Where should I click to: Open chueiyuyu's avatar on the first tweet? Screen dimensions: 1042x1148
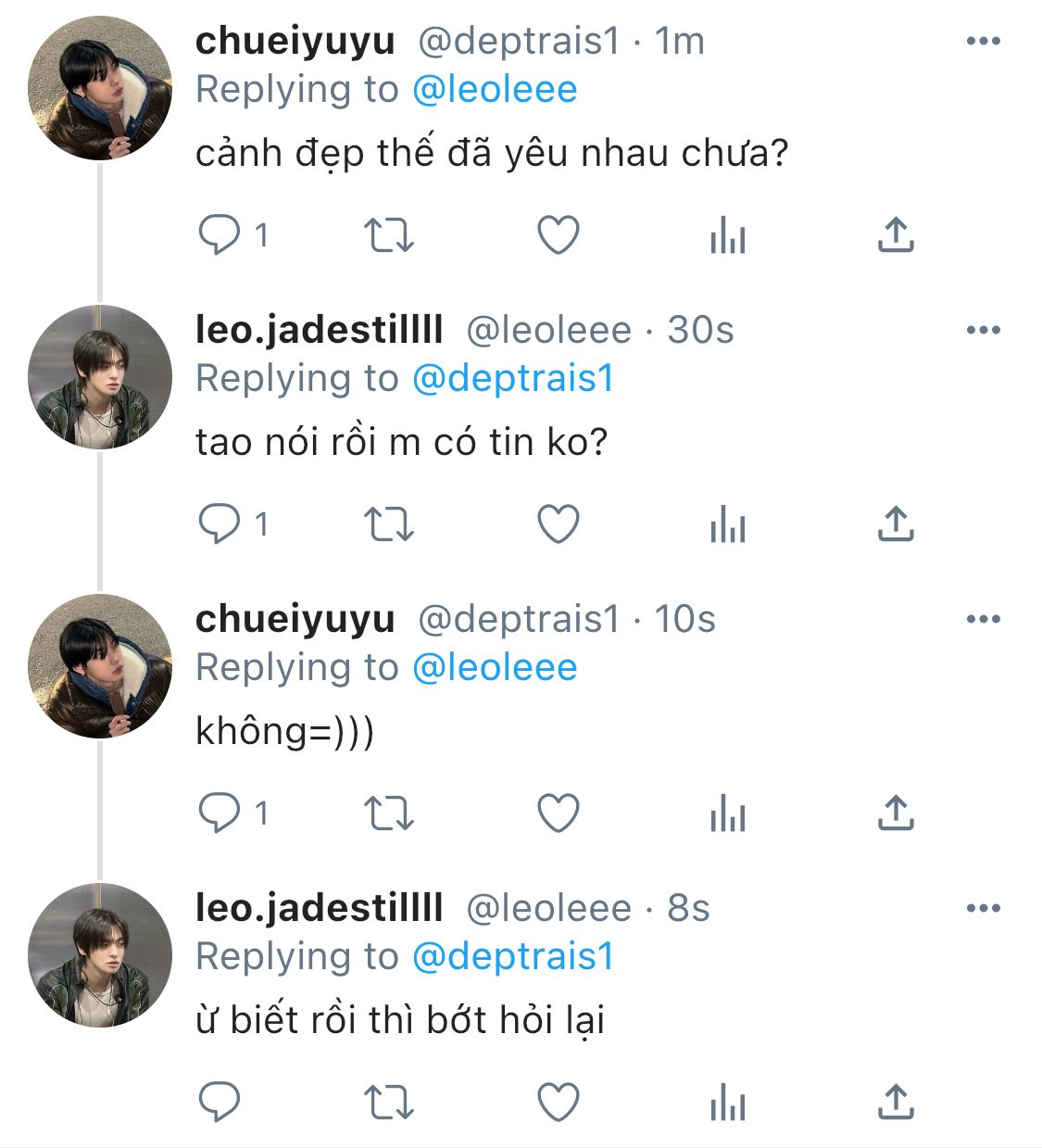coord(100,89)
